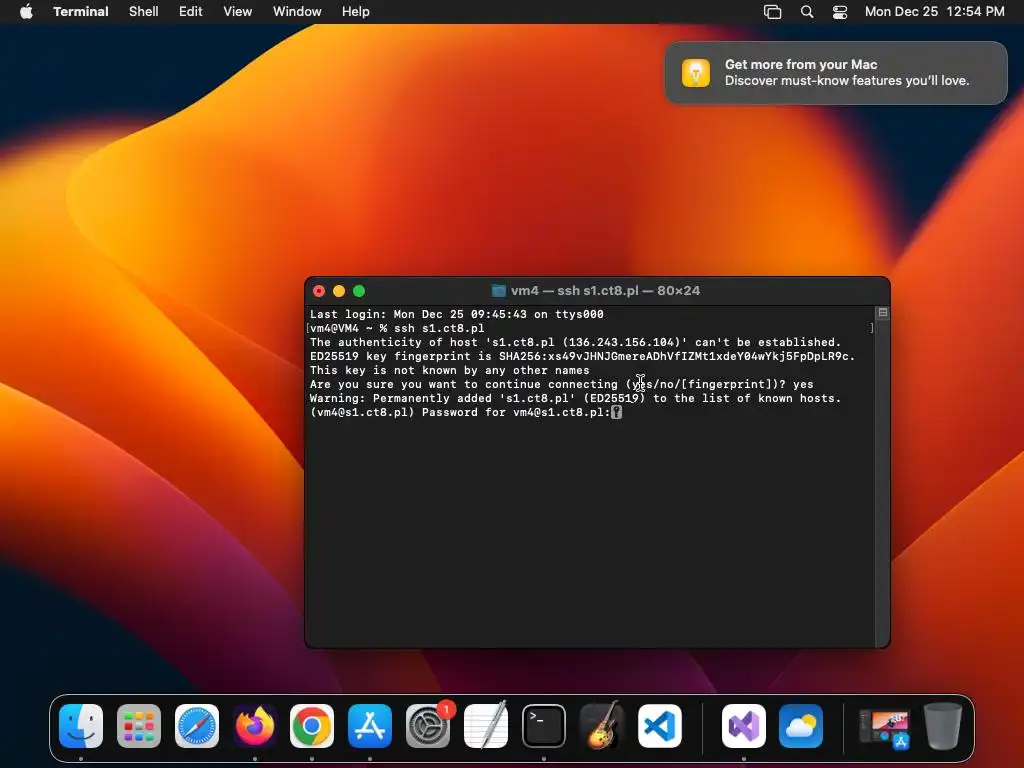Open Visual Studio purple icon in Dock
This screenshot has height=768, width=1024.
(x=744, y=726)
